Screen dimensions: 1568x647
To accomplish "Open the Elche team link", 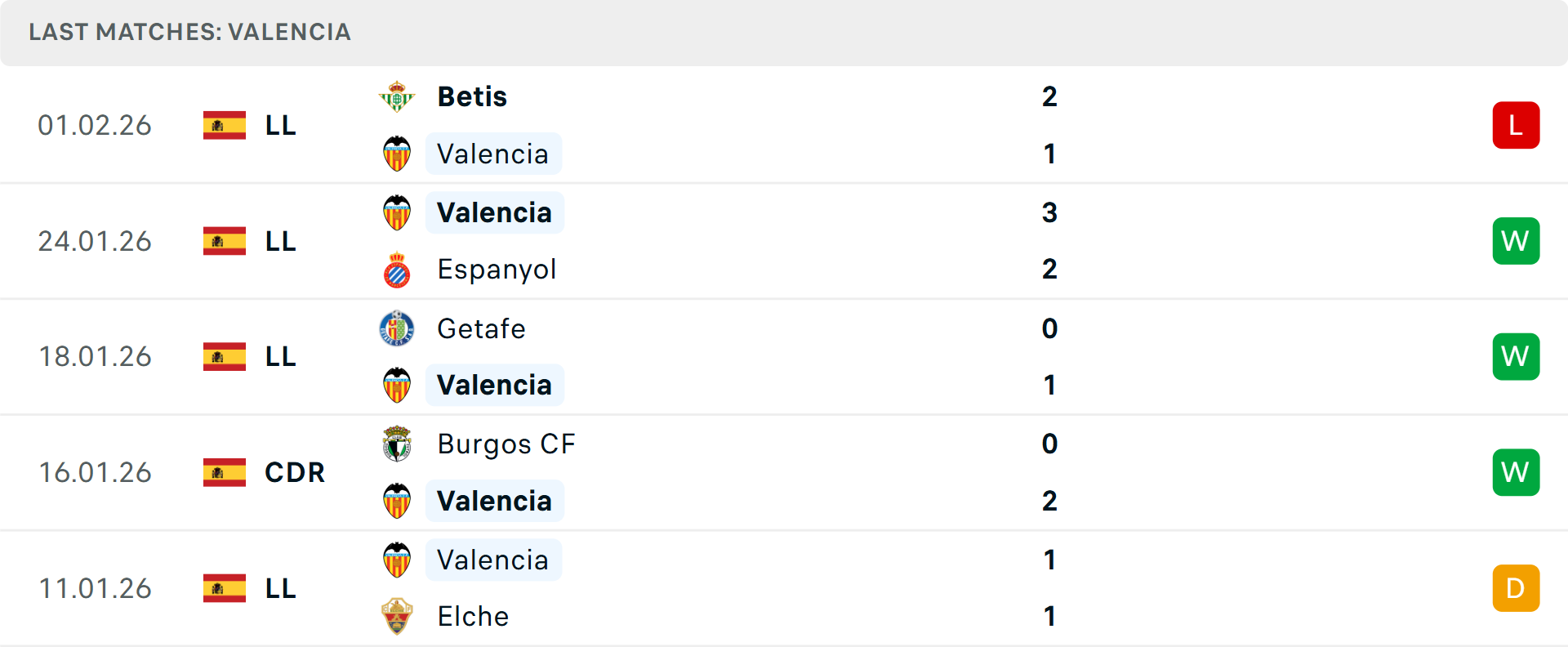I will click(473, 617).
